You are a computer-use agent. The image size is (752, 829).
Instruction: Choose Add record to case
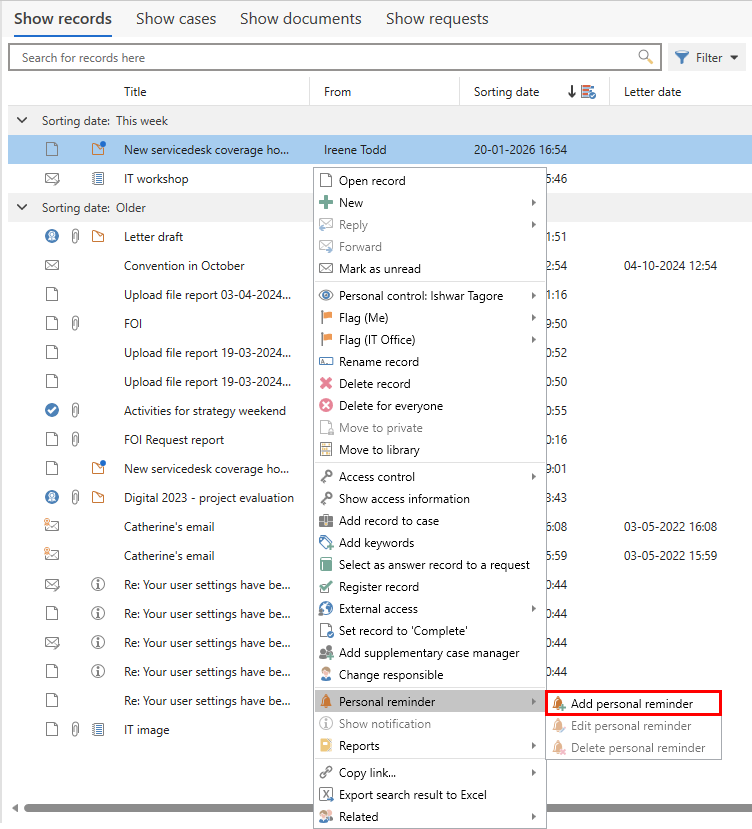[x=429, y=521]
